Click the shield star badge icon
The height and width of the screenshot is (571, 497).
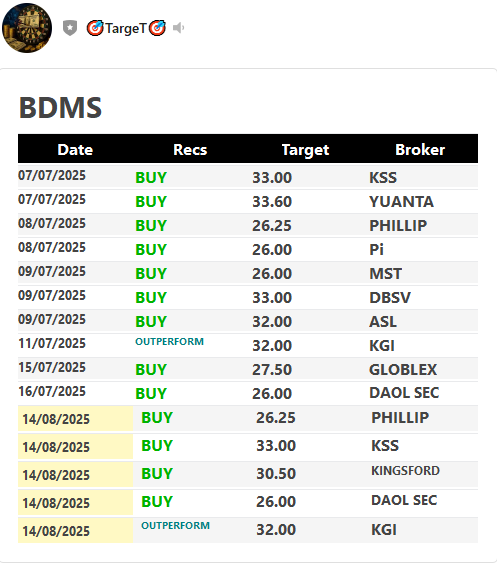(70, 28)
